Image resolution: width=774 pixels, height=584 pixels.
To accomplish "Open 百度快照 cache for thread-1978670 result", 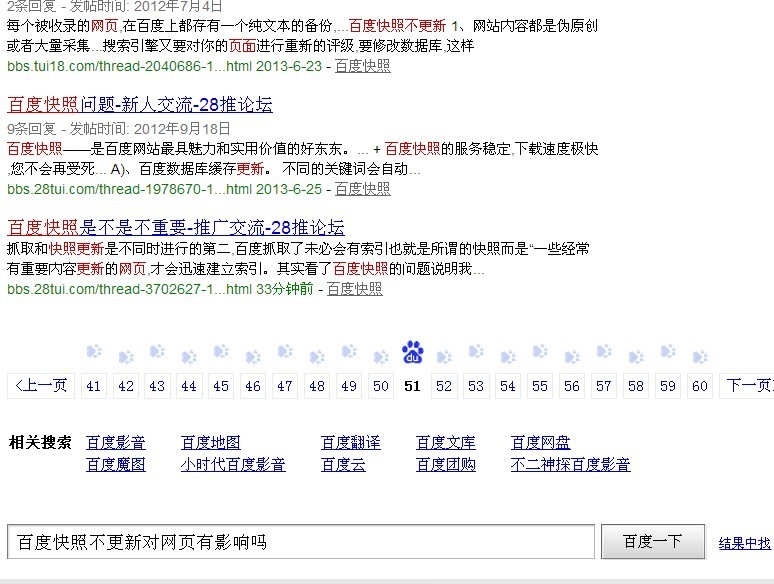I will pos(363,189).
